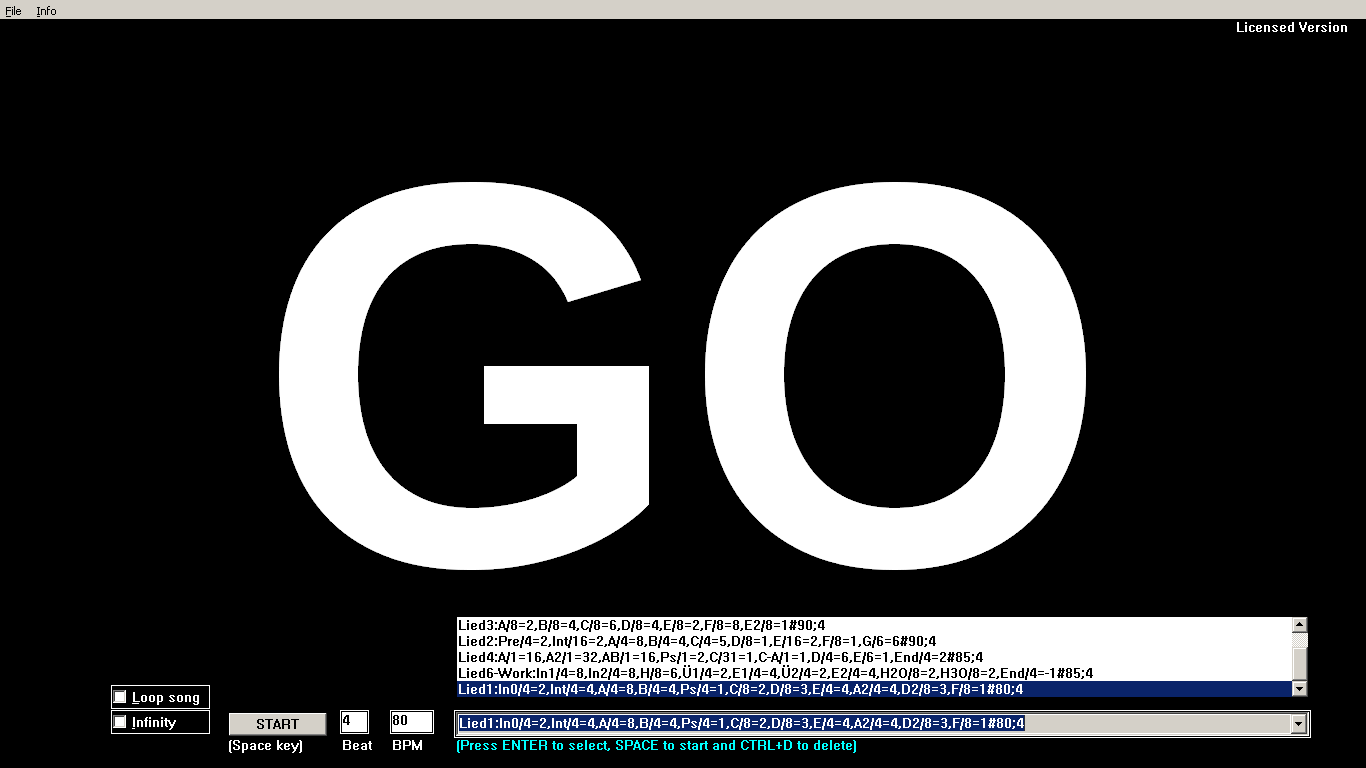The width and height of the screenshot is (1366, 768).
Task: Toggle the Infinity checkbox
Action: pos(121,722)
